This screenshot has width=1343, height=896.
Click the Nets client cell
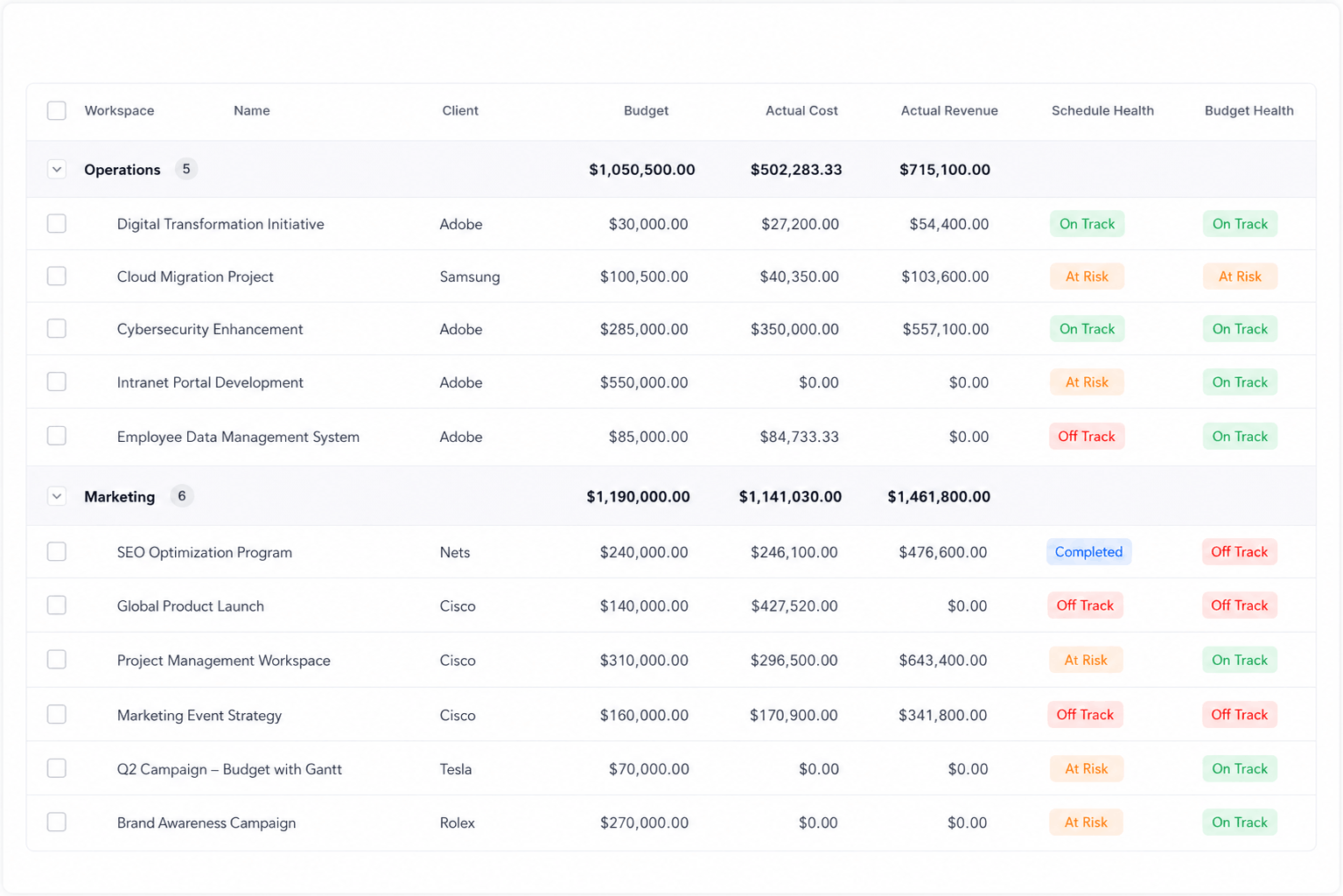tap(455, 552)
